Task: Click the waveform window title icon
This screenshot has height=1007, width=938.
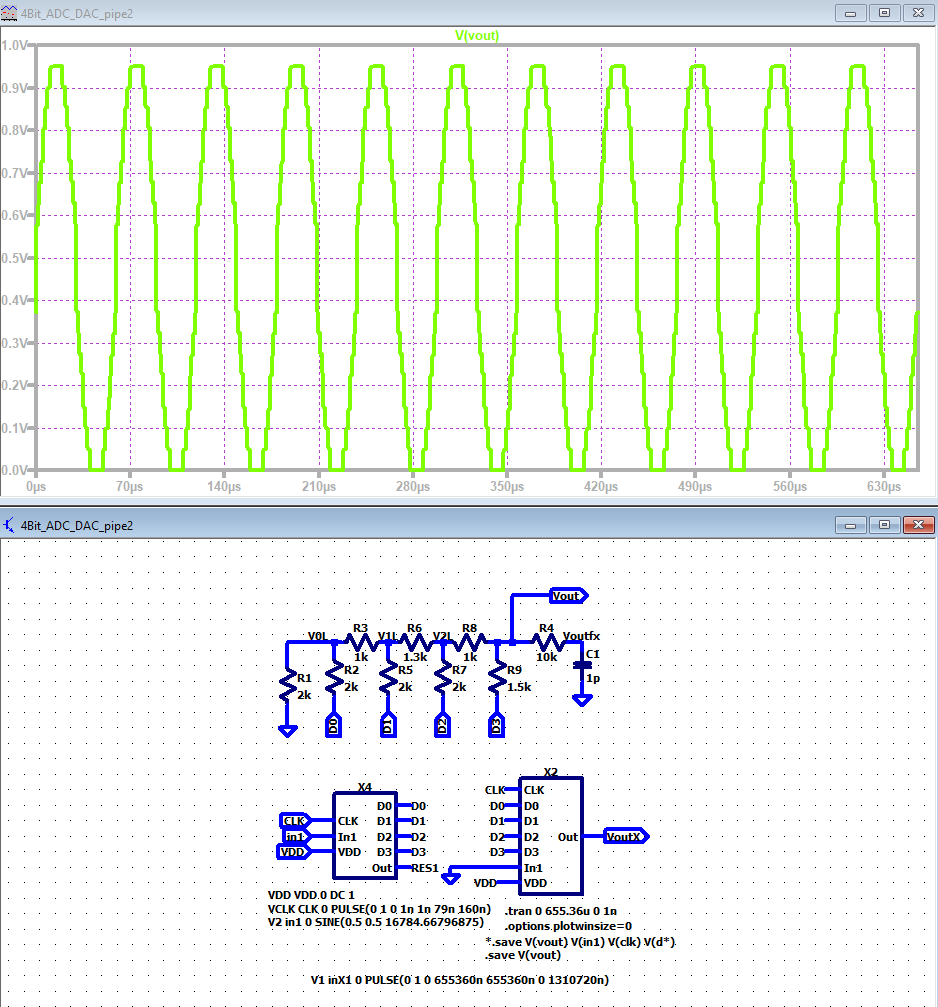Action: pyautogui.click(x=10, y=12)
